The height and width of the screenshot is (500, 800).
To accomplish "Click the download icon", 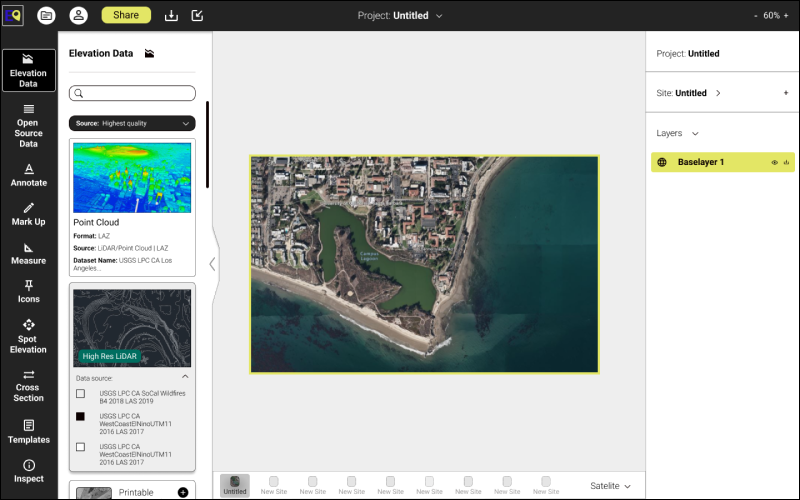I will point(171,15).
